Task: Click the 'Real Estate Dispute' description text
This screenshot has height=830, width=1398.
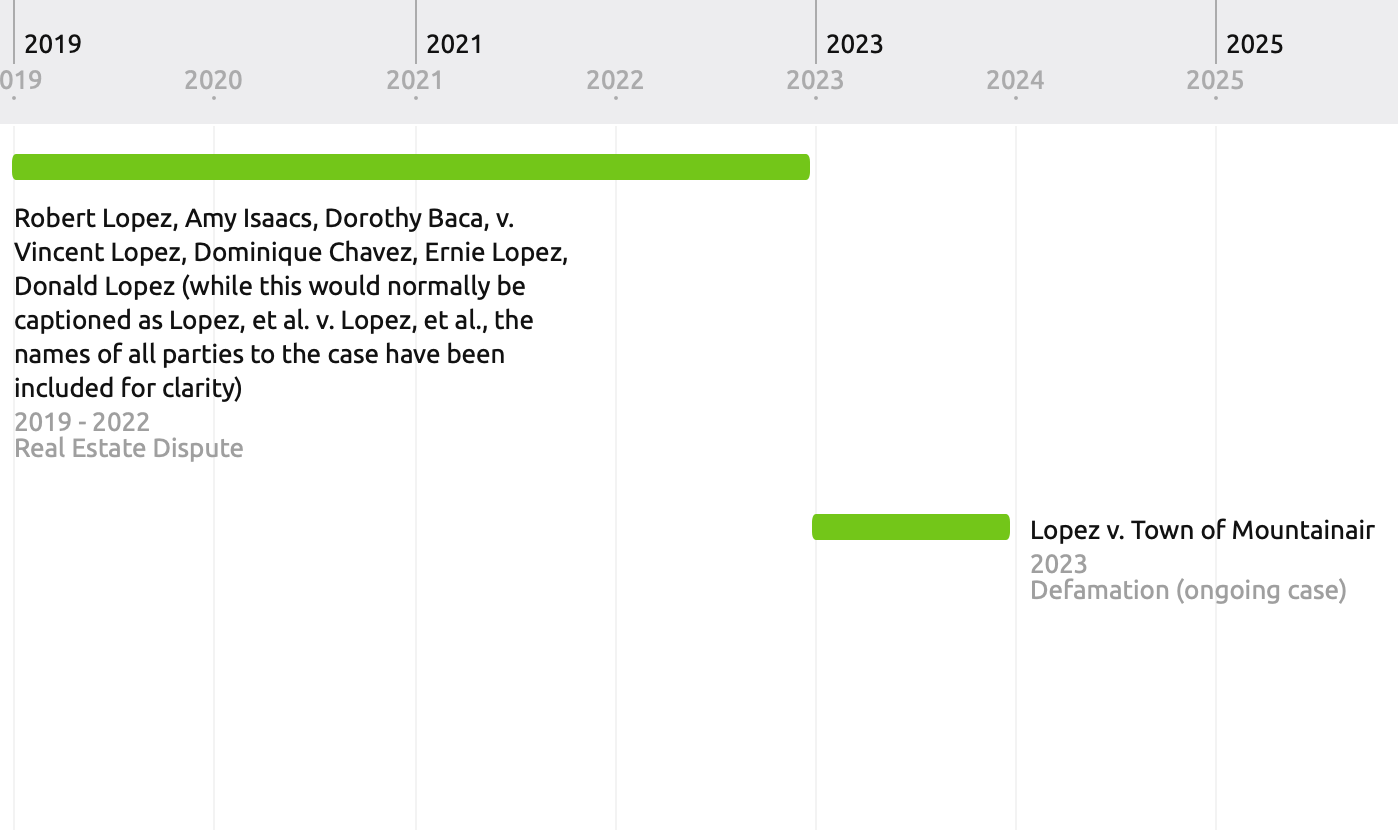Action: point(129,448)
